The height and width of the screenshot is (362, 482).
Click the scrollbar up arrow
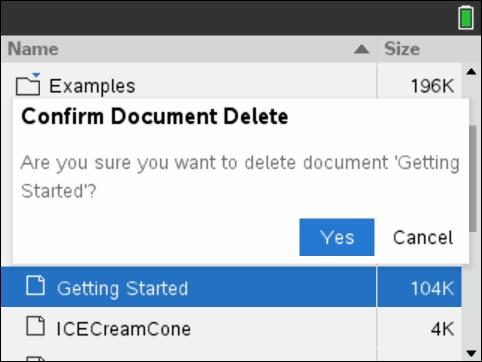(x=471, y=71)
